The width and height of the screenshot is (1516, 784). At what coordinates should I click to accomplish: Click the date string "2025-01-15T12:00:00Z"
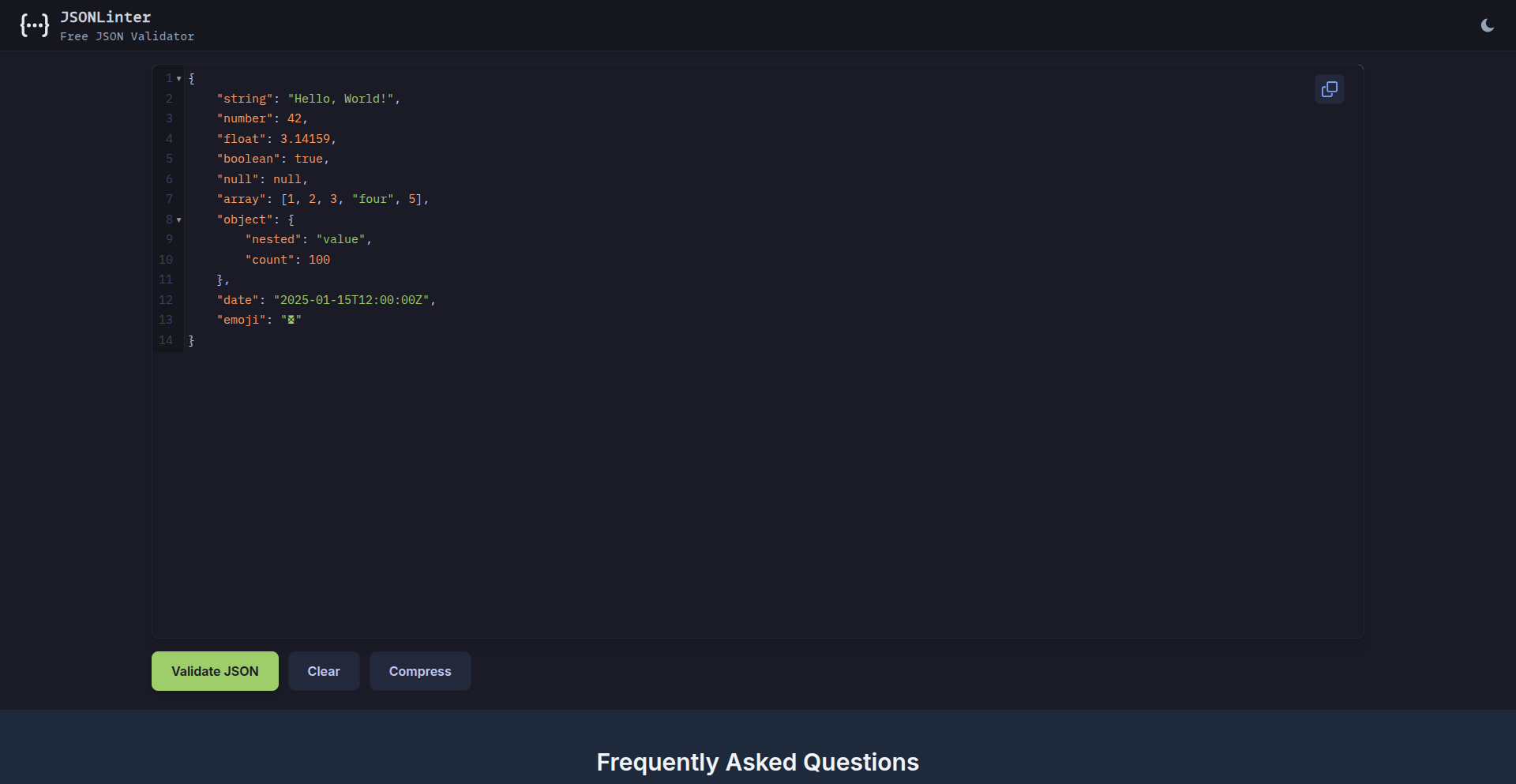click(351, 300)
